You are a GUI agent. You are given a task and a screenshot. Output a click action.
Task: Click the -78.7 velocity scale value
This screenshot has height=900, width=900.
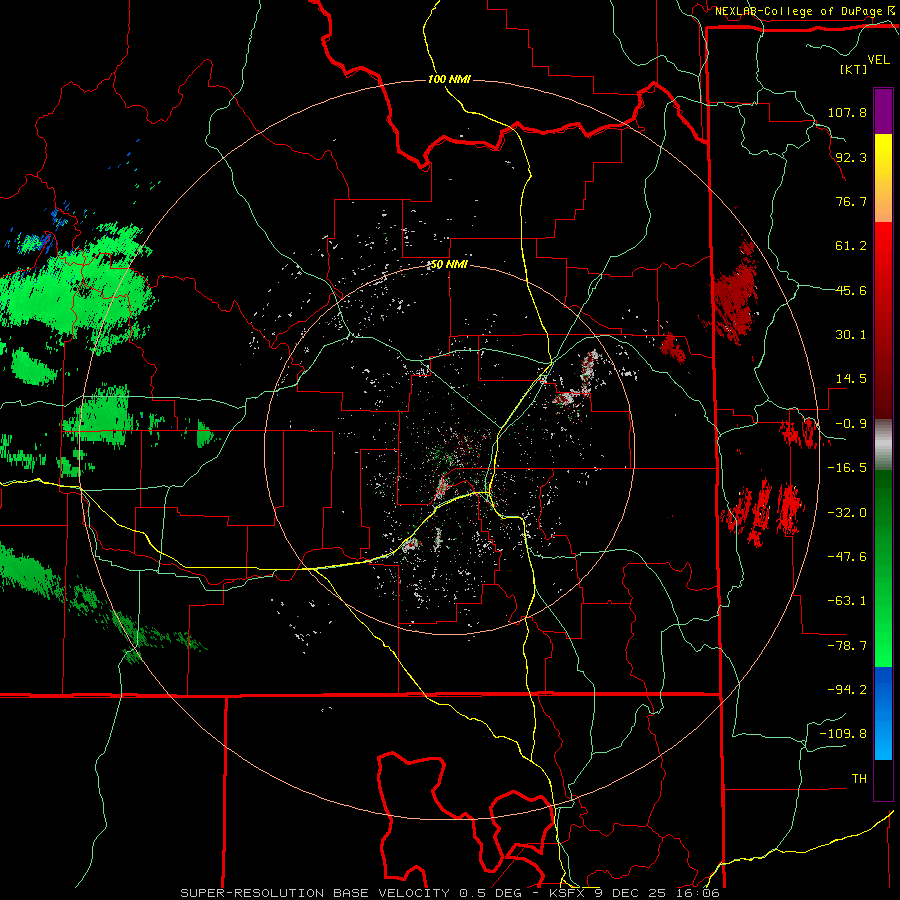pyautogui.click(x=847, y=646)
